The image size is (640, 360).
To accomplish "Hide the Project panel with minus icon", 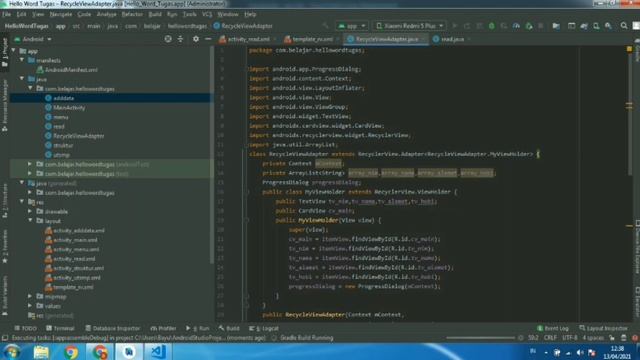I will [208, 39].
